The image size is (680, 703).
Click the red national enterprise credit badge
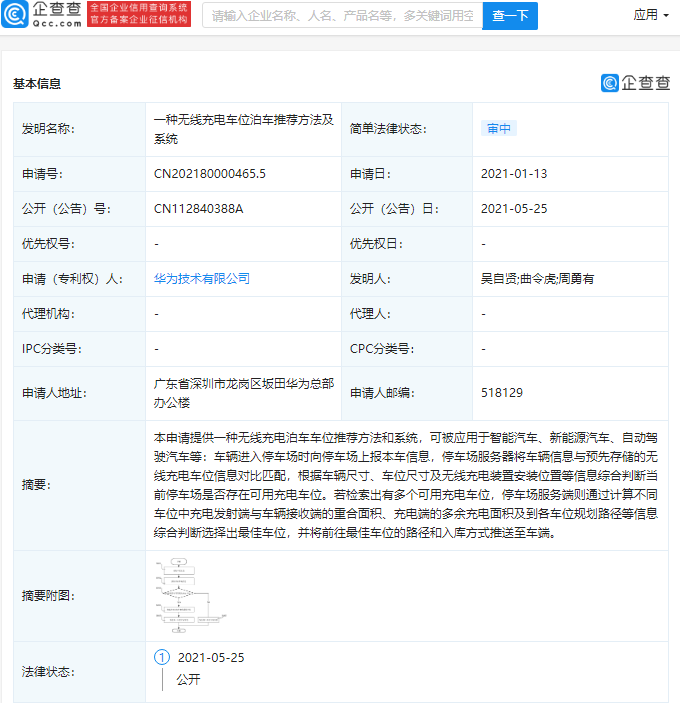click(x=125, y=14)
